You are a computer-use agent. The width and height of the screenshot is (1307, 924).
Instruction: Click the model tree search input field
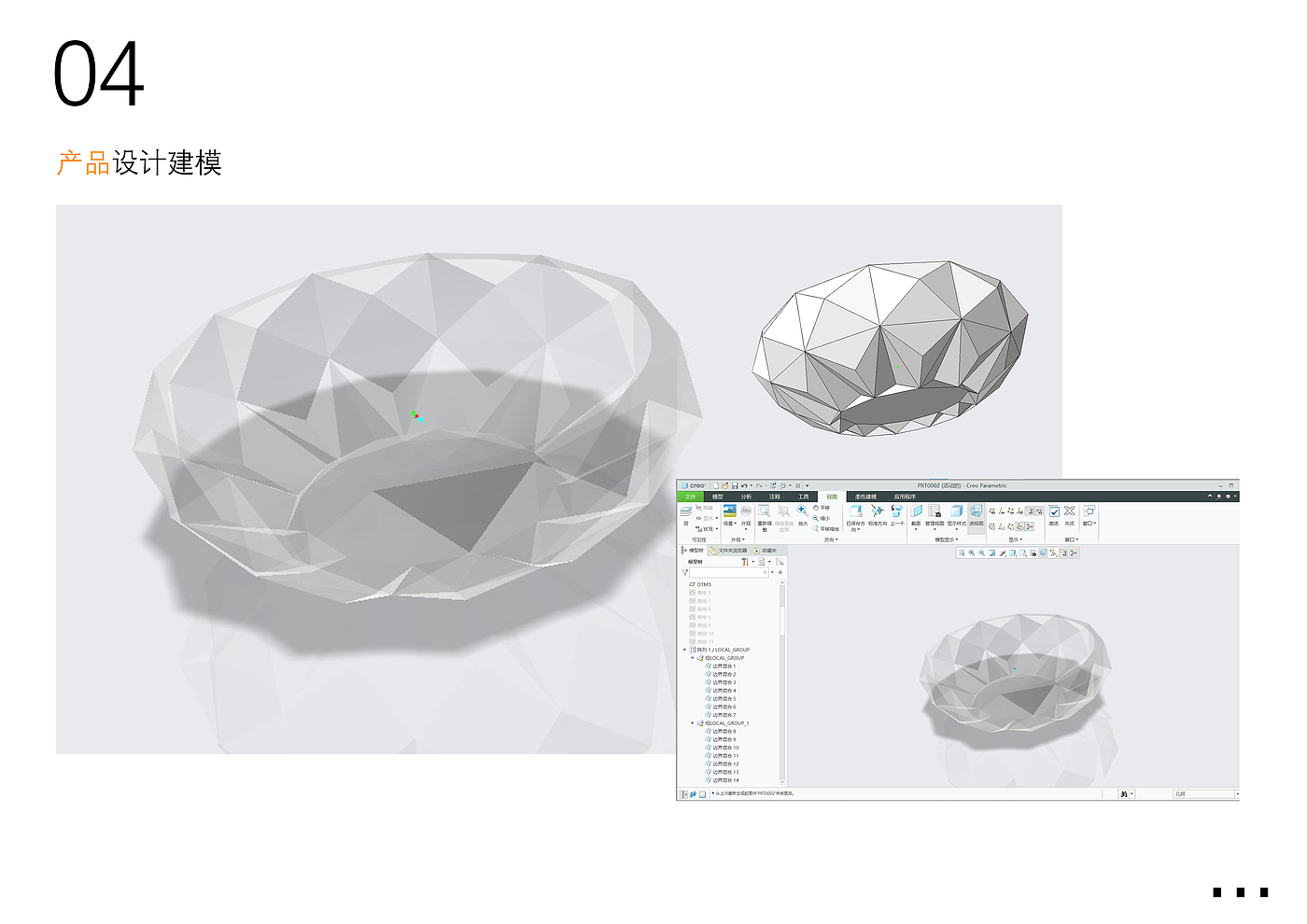(x=728, y=572)
